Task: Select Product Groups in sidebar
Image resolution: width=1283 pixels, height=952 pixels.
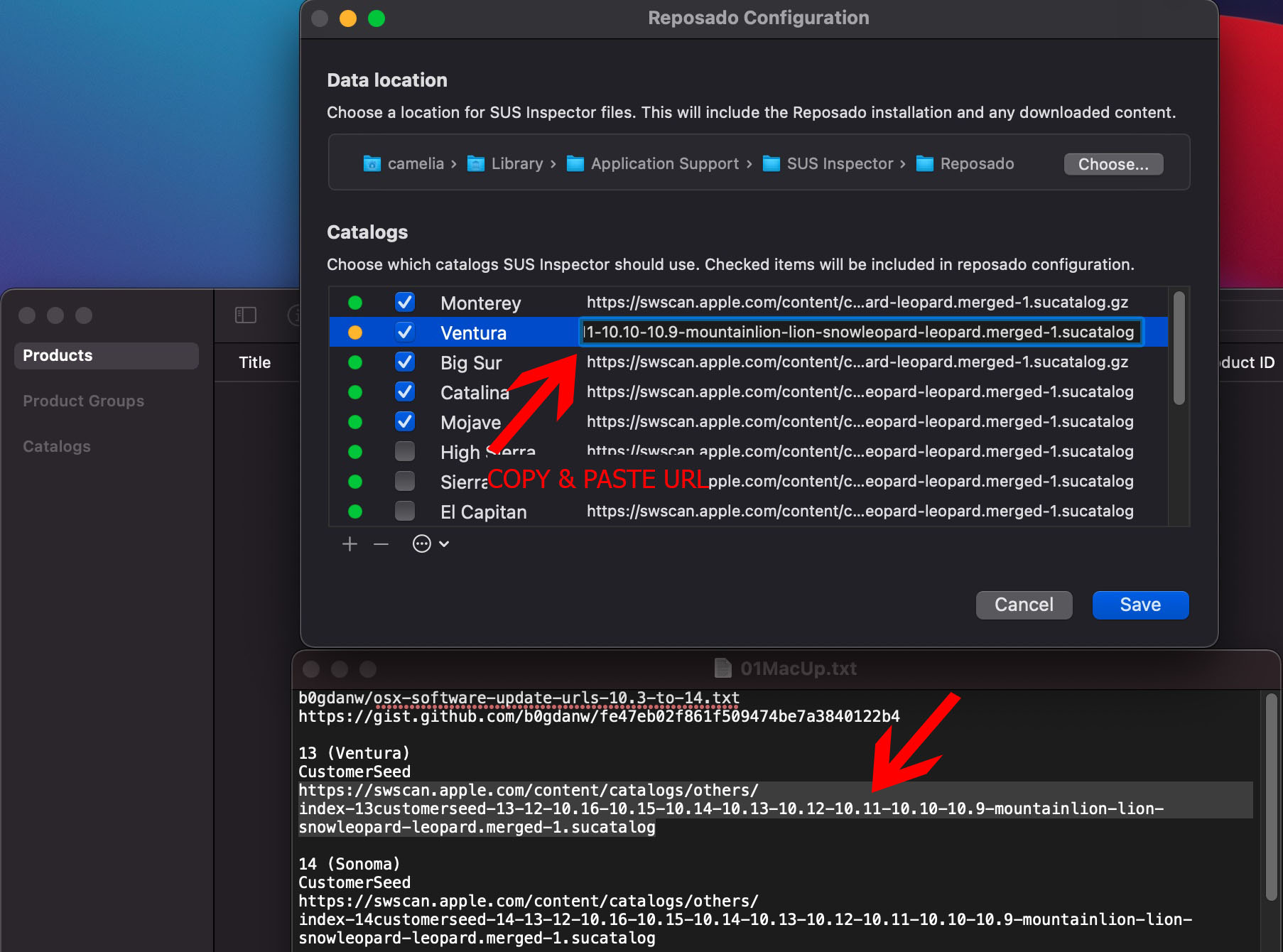Action: click(x=83, y=401)
